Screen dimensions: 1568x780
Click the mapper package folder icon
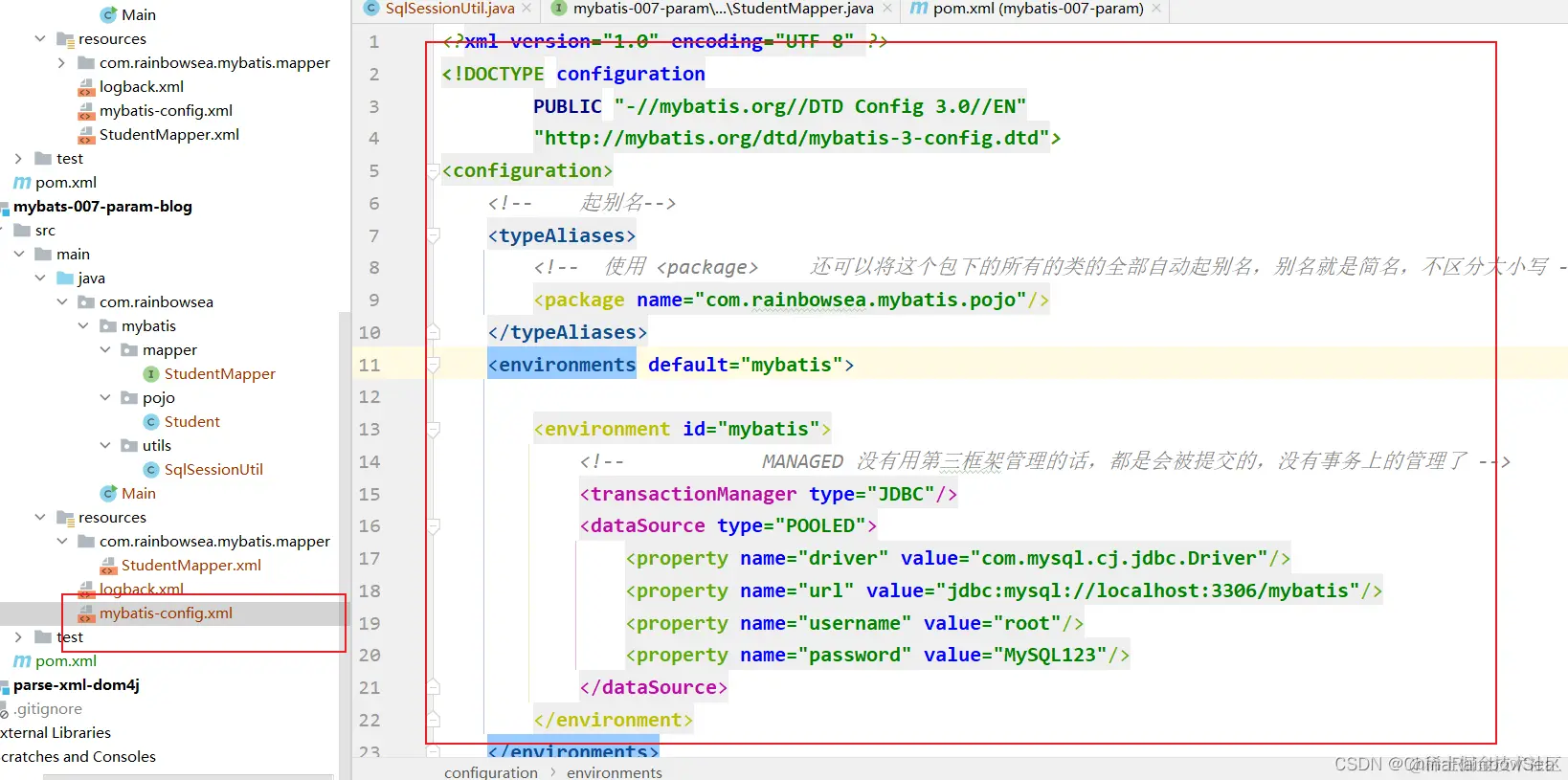(x=129, y=349)
